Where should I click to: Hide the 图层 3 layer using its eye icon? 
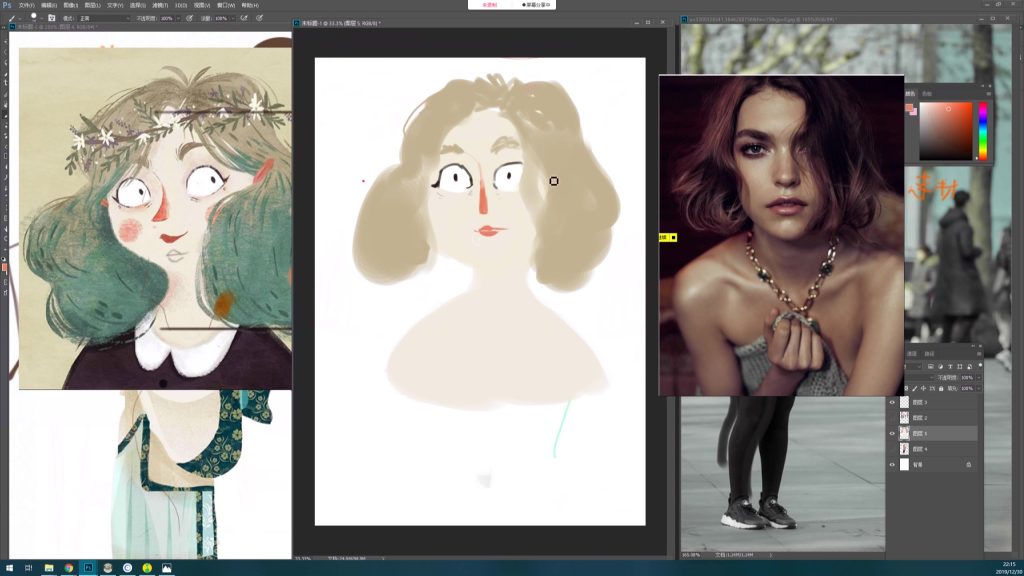892,402
